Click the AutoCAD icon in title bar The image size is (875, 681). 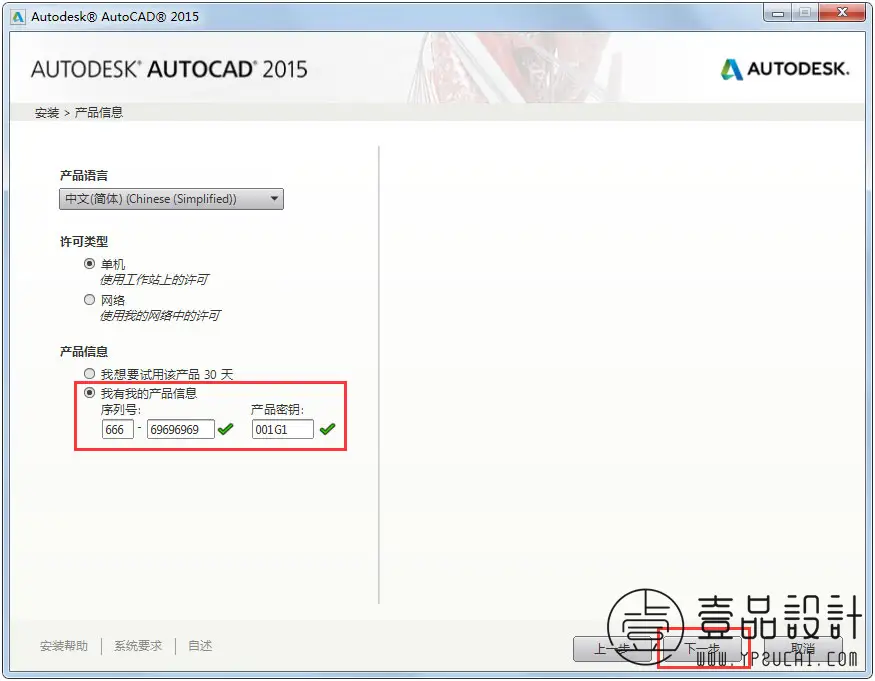(18, 17)
